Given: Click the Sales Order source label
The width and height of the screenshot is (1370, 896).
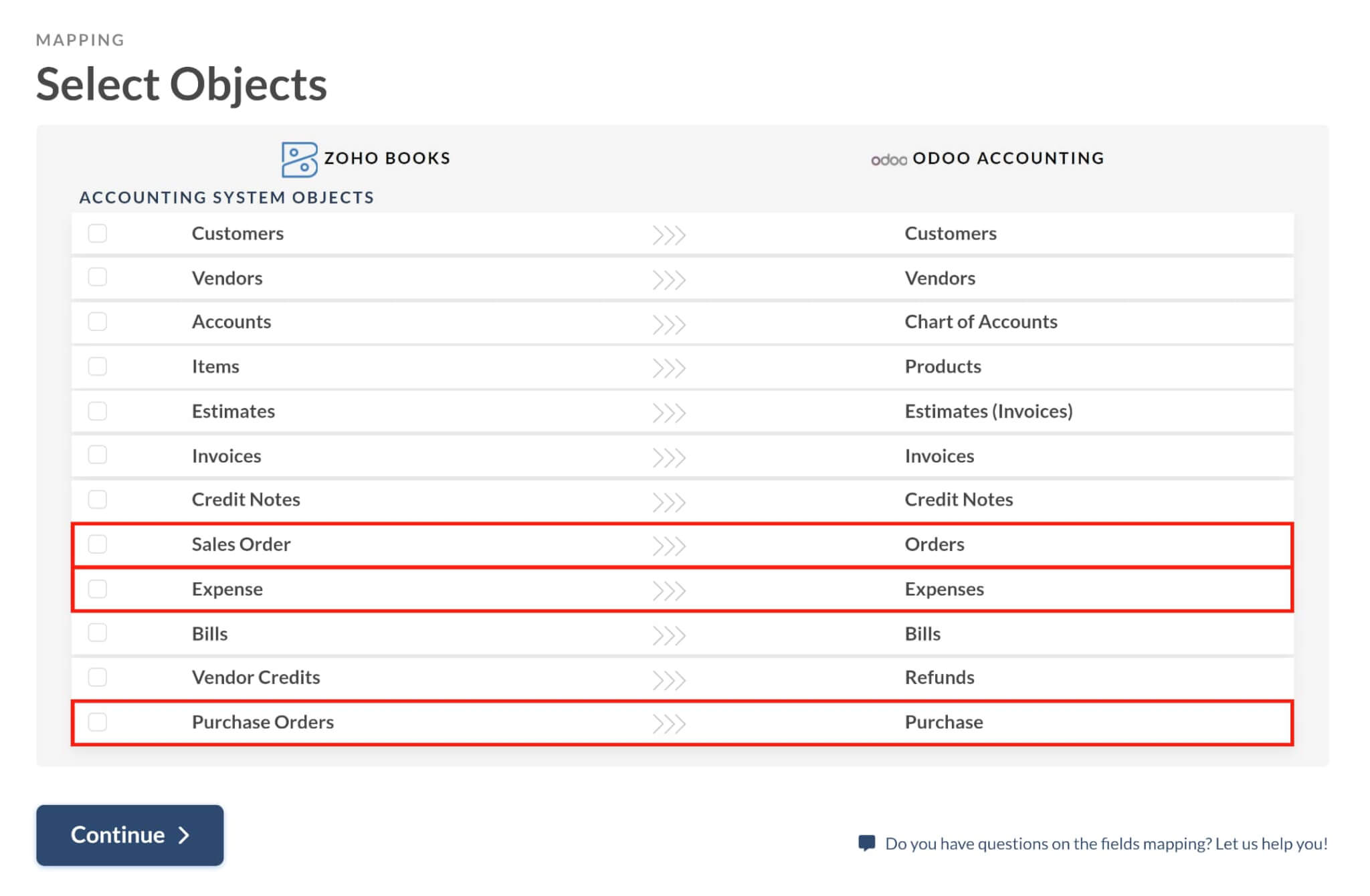Looking at the screenshot, I should (x=241, y=544).
